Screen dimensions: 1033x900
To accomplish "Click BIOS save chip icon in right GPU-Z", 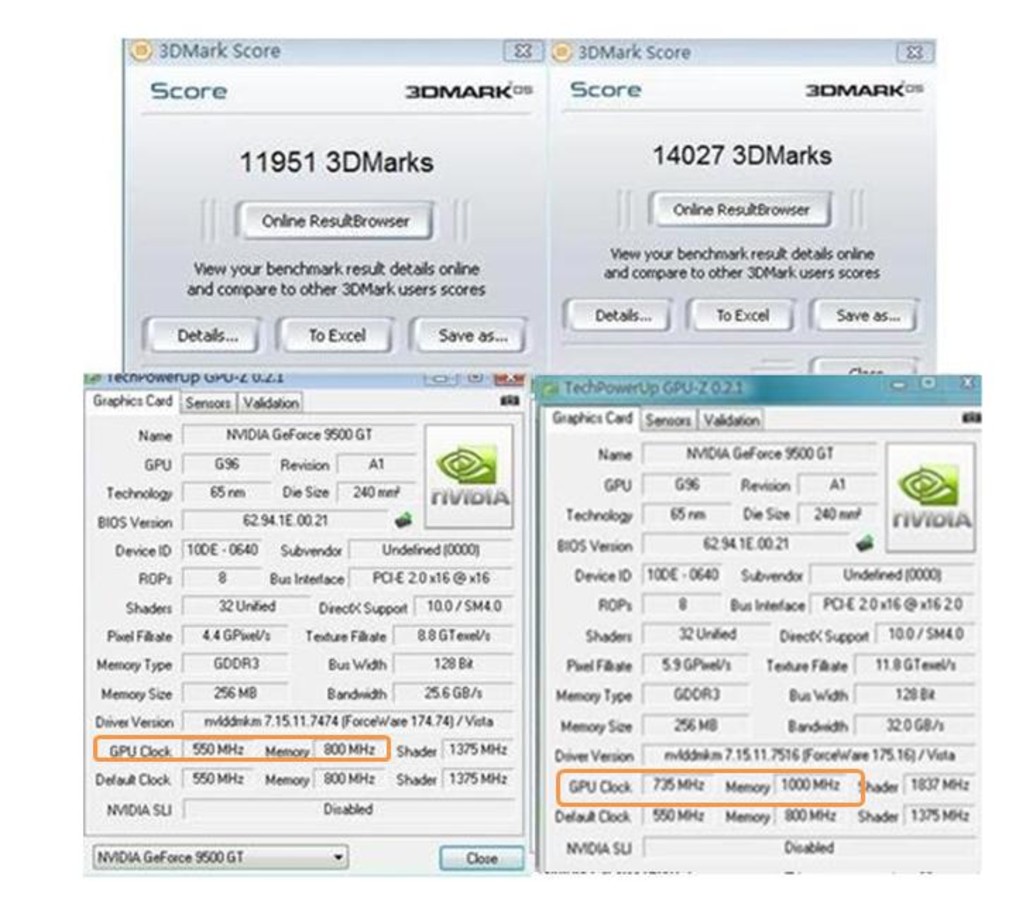I will coord(864,544).
